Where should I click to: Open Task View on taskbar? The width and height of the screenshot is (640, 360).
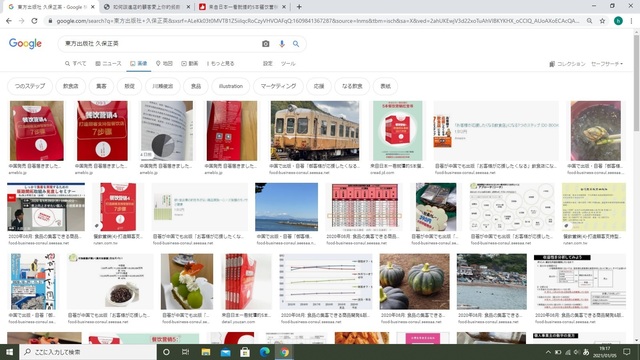(185, 352)
